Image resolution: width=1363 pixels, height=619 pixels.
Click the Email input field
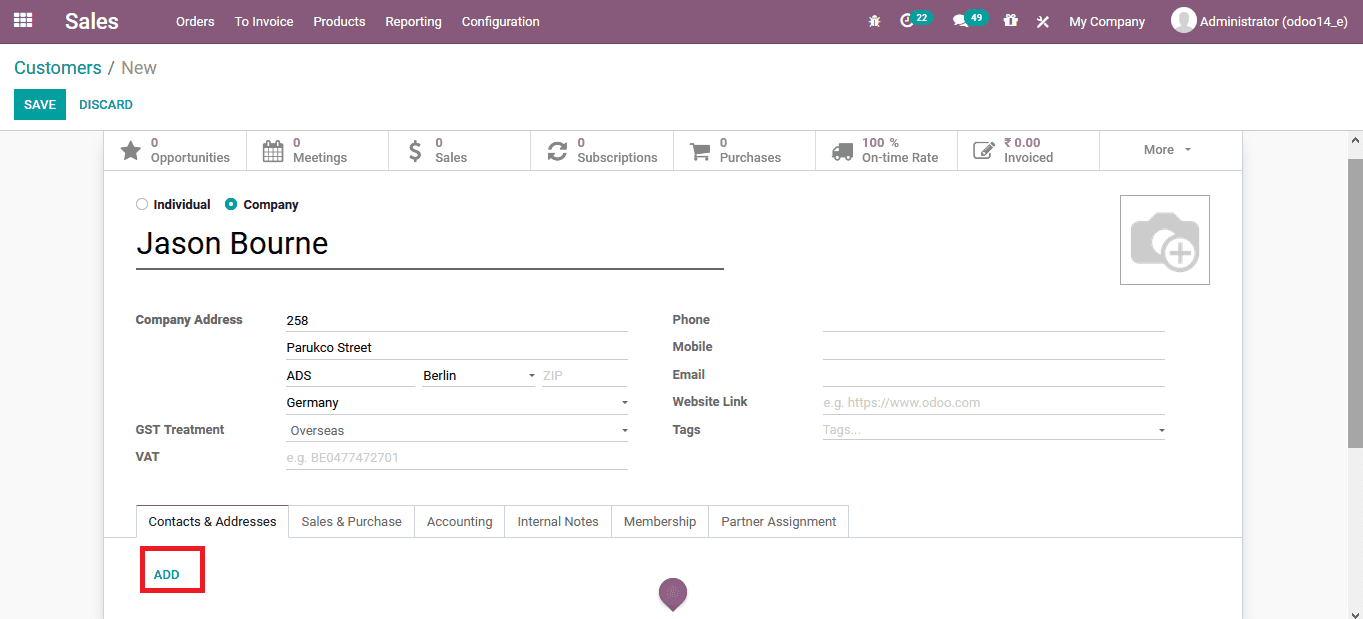point(994,375)
